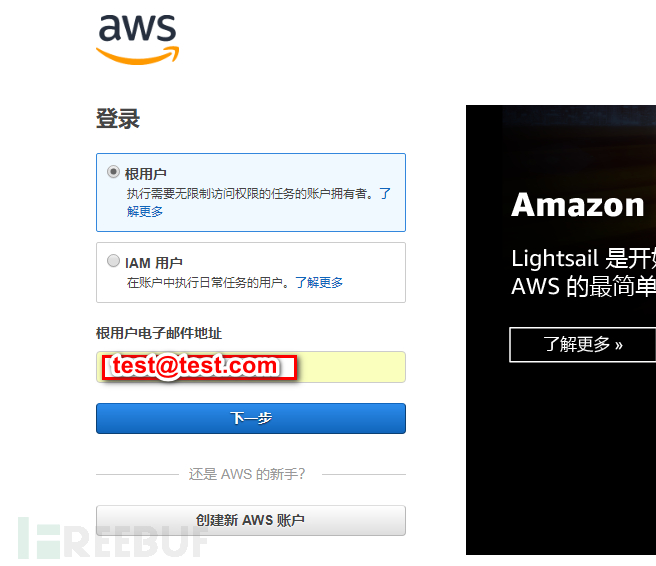Click 了解更多 » button in Lightsail banner
The image size is (656, 566).
[582, 345]
